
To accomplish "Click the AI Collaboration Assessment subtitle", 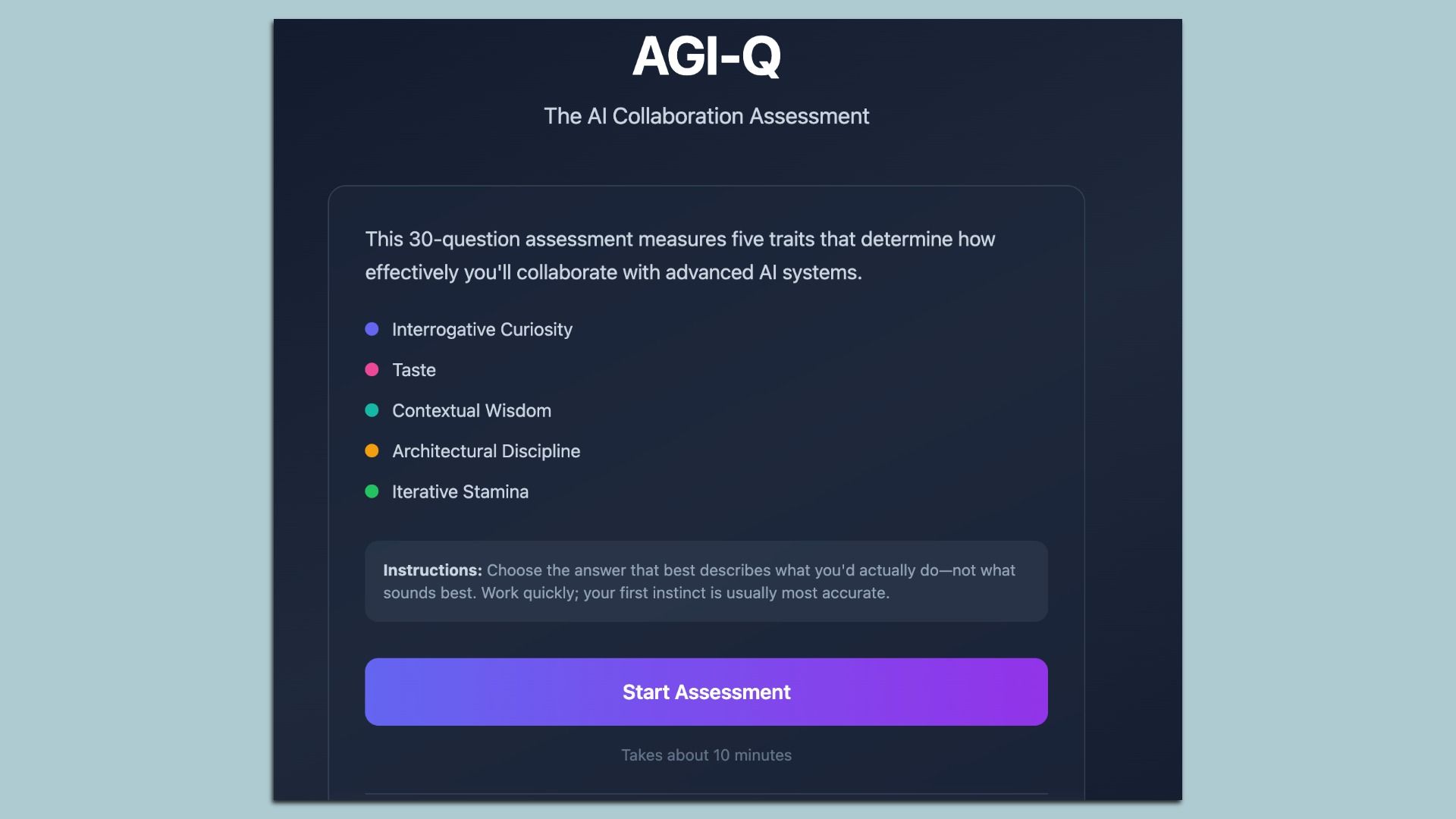I will click(707, 116).
